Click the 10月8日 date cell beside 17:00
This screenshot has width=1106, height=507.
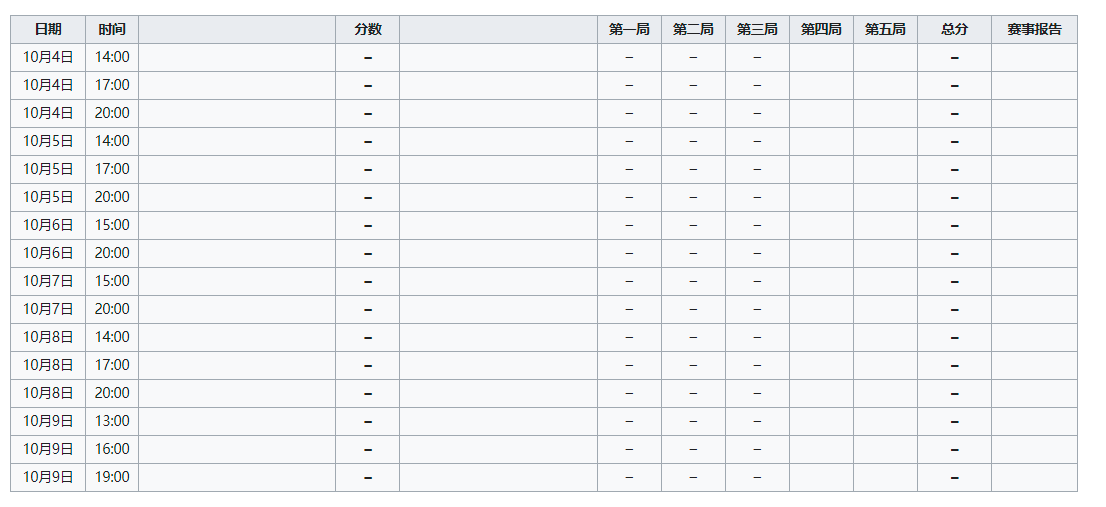click(48, 365)
